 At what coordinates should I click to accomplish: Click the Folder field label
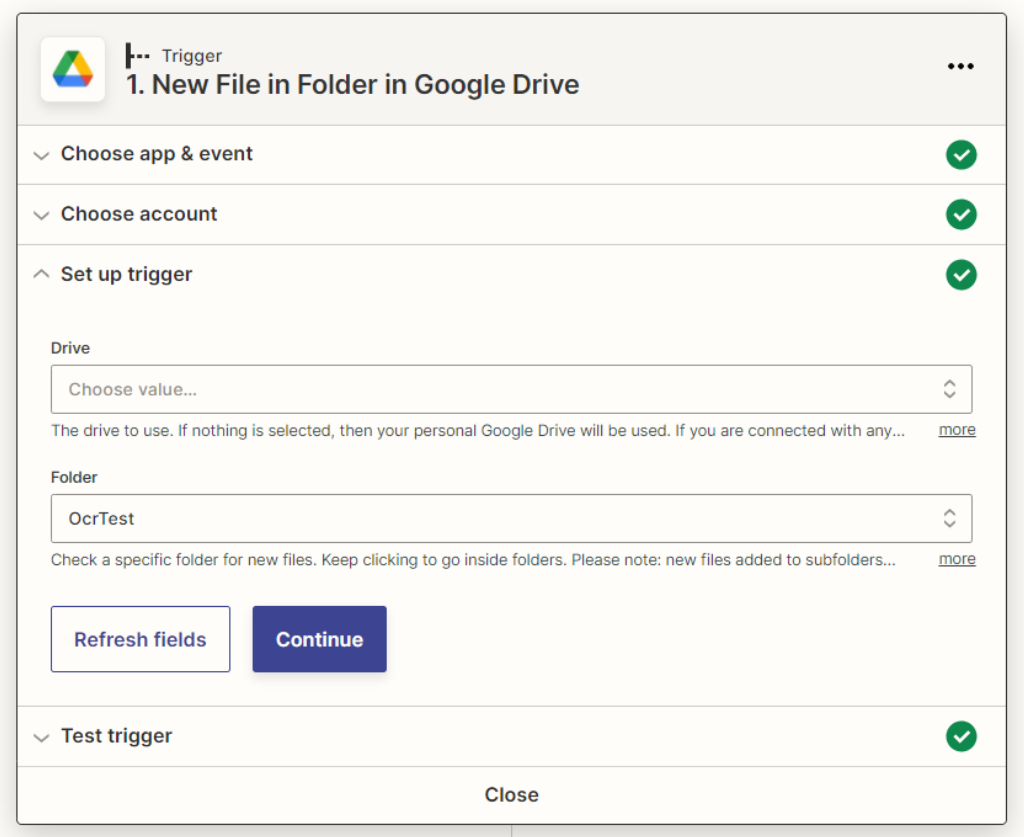(74, 477)
